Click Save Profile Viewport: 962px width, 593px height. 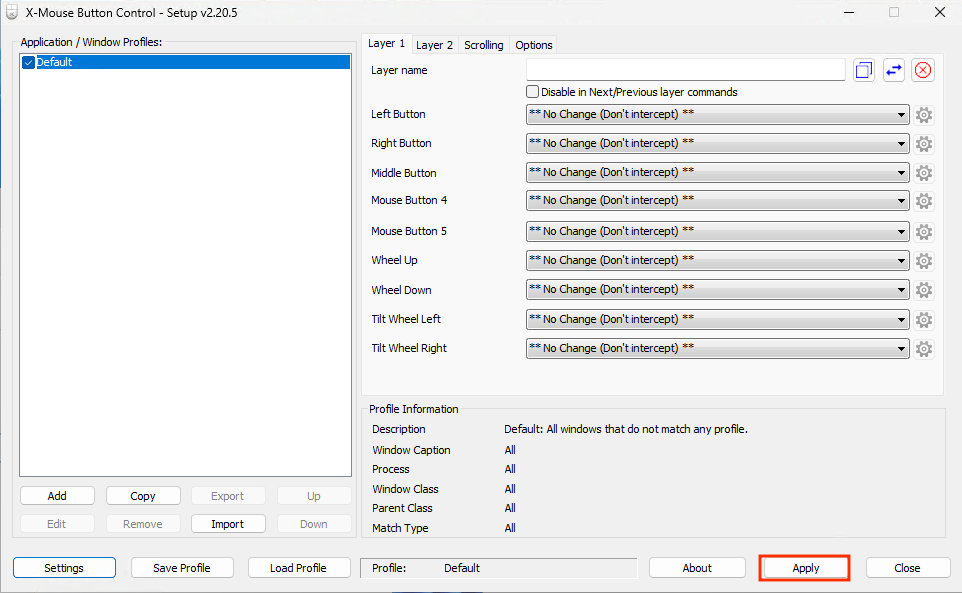pyautogui.click(x=182, y=568)
